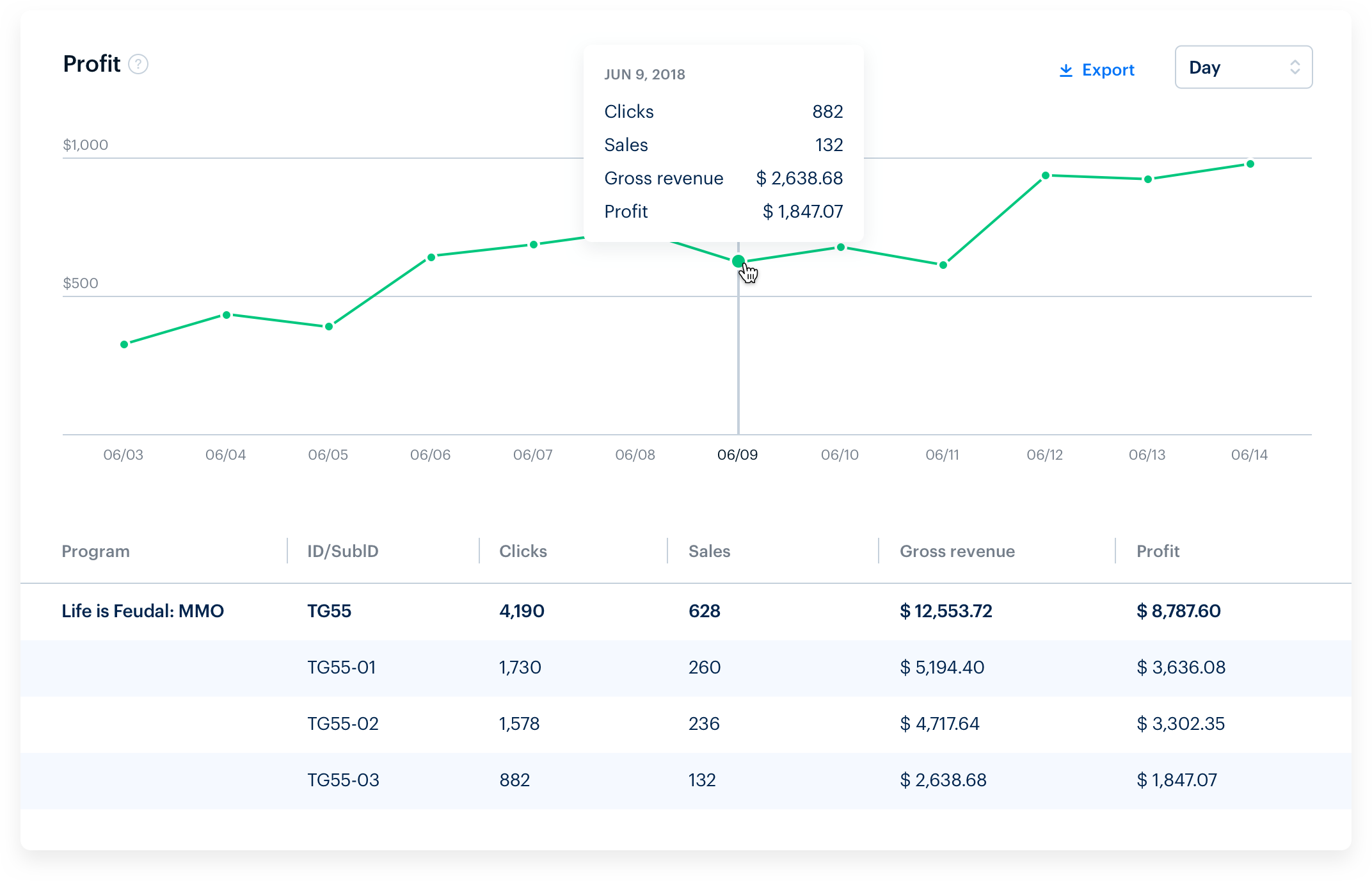Click the JUN 9, 2018 tooltip date
Viewport: 1372px width, 881px height.
click(644, 74)
